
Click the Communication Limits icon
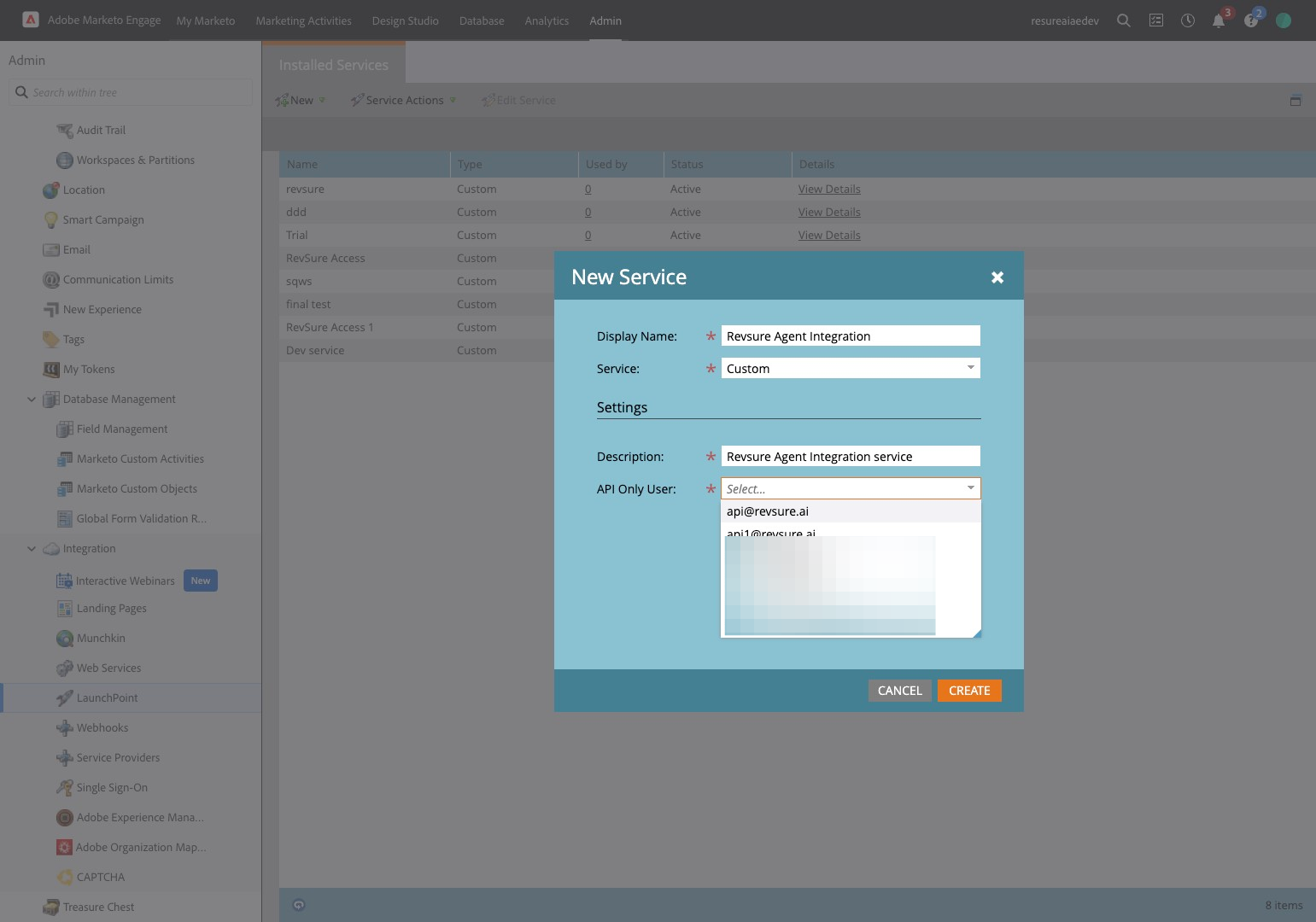click(51, 280)
